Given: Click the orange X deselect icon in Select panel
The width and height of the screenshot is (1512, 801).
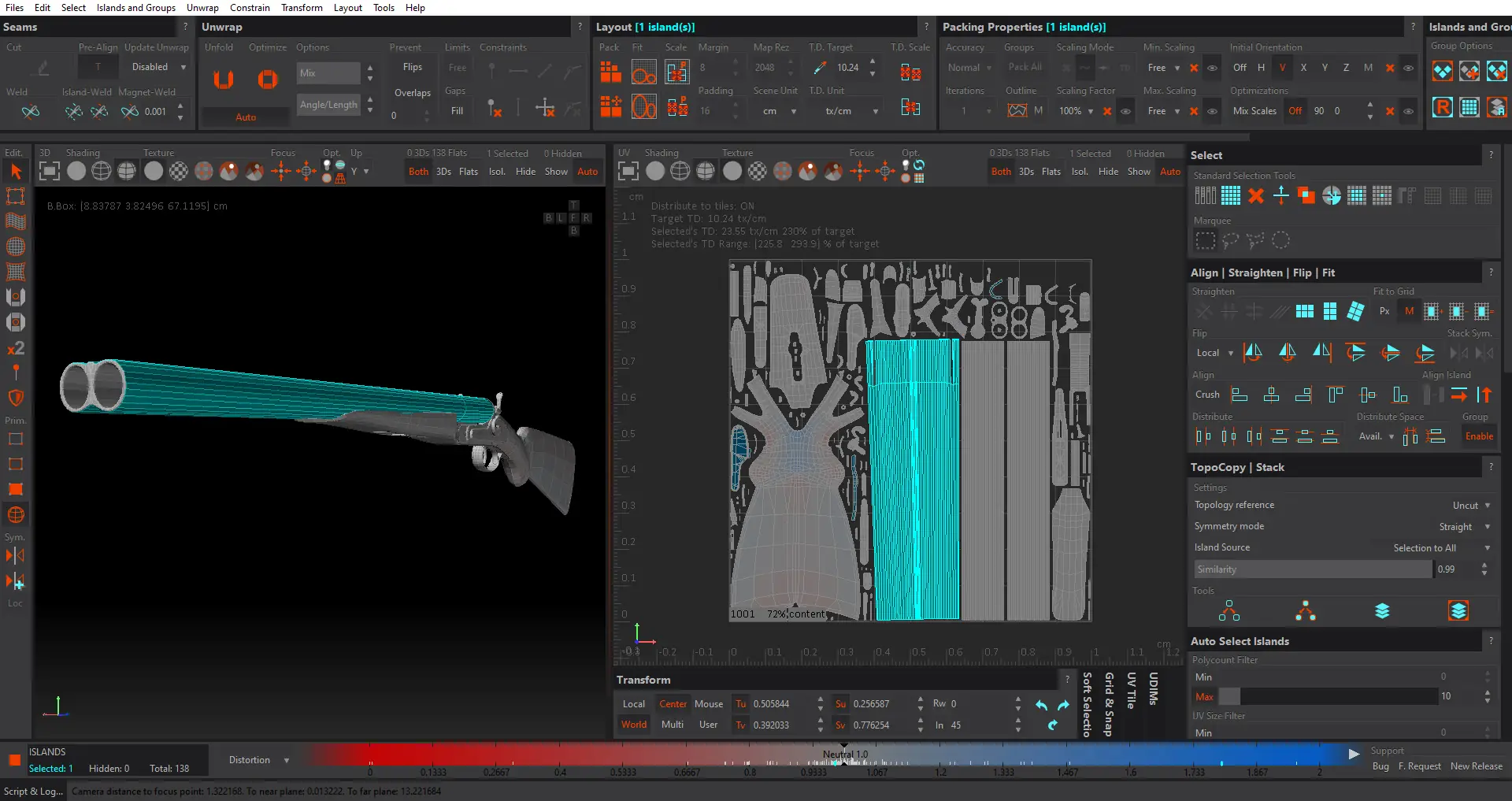Looking at the screenshot, I should coord(1256,196).
